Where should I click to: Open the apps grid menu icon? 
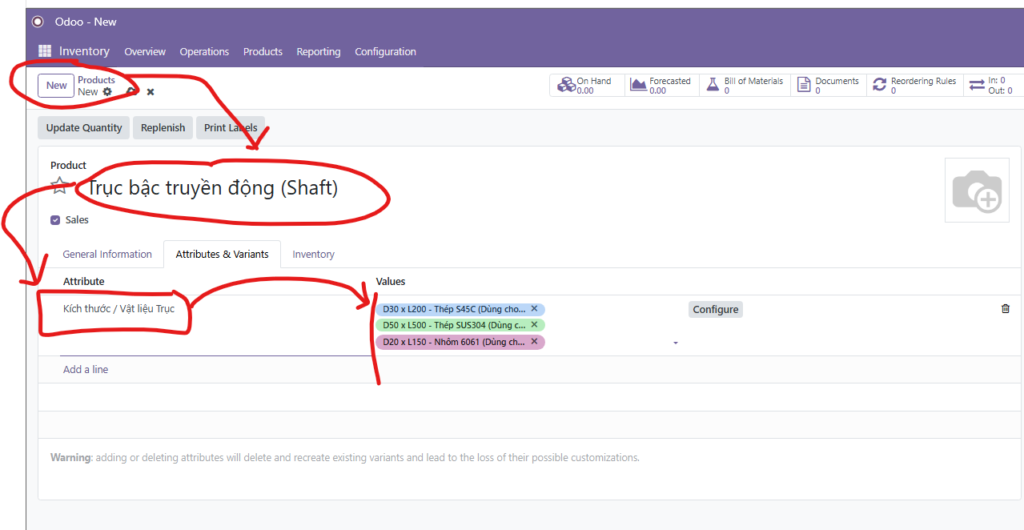pyautogui.click(x=45, y=52)
